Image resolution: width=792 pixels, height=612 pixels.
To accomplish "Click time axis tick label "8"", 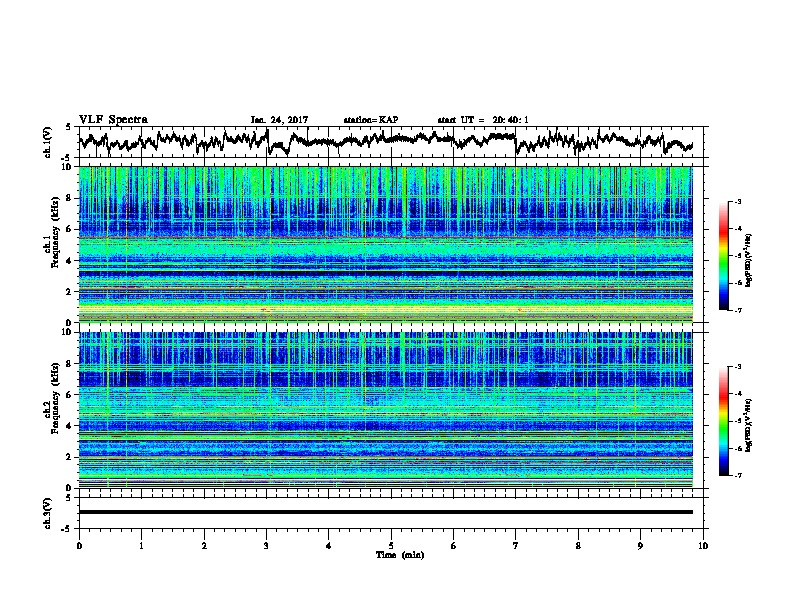I will pyautogui.click(x=578, y=545).
